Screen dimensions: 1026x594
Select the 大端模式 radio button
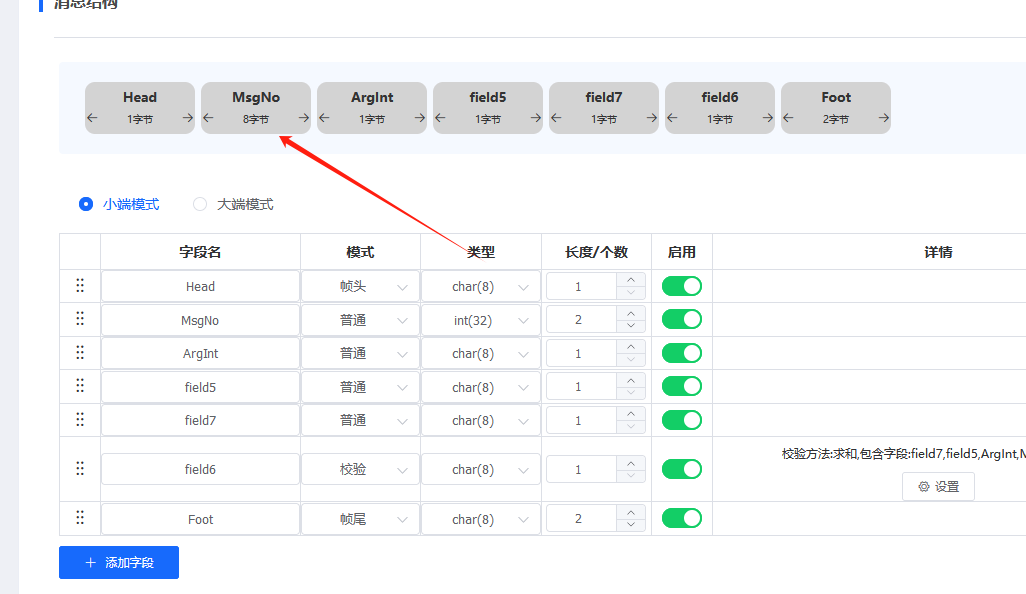coord(200,204)
